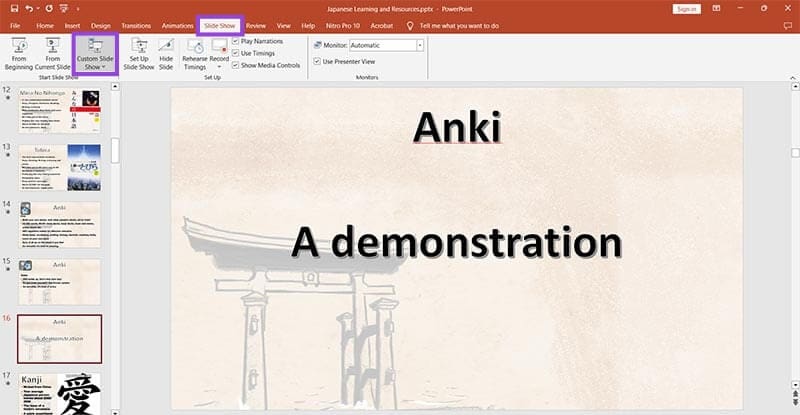This screenshot has height=415, width=800.
Task: Click the Redo/Repeat icon
Action: point(49,9)
